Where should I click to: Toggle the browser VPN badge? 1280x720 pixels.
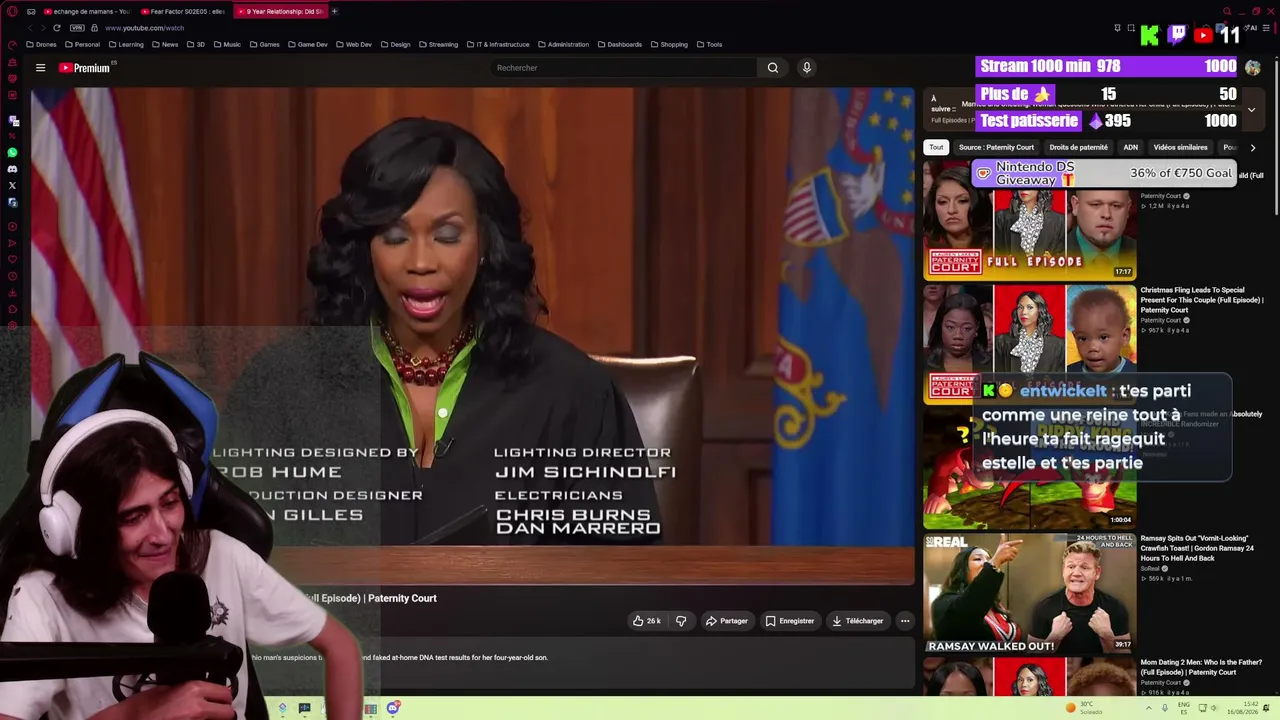point(77,28)
